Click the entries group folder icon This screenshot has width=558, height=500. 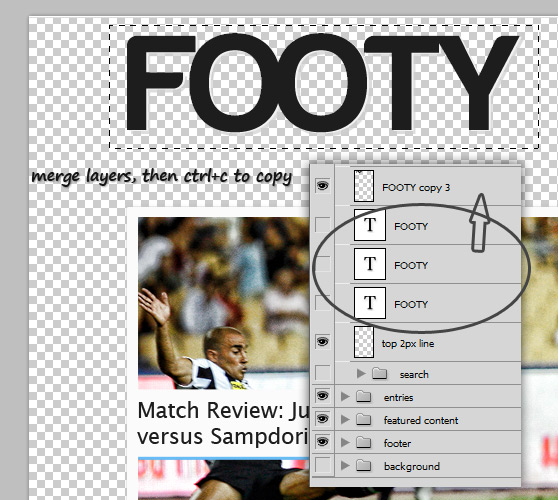pos(364,396)
